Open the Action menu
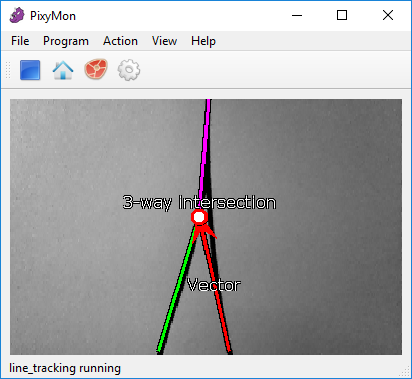The height and width of the screenshot is (379, 412). [x=120, y=41]
